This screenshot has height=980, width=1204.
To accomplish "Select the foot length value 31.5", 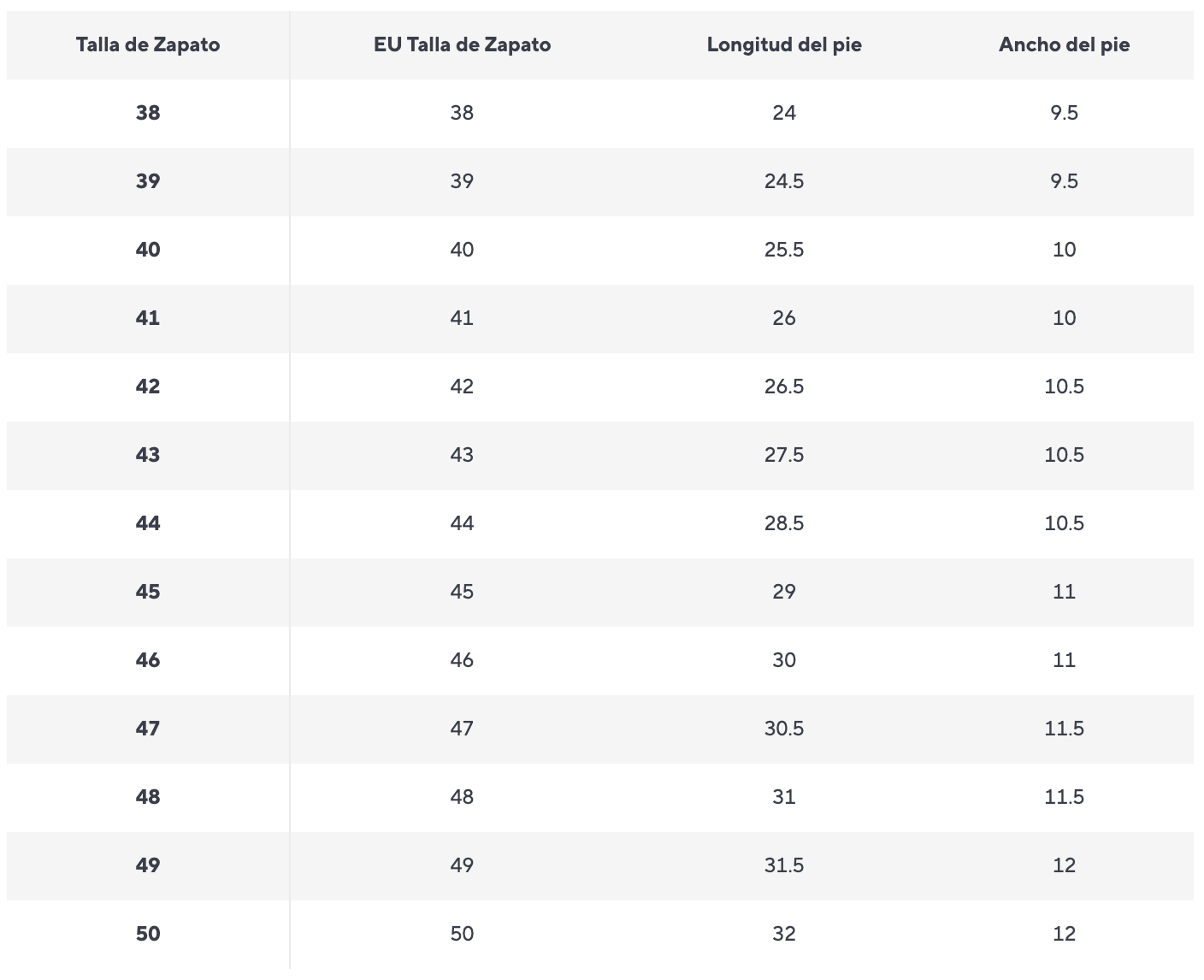I will (784, 865).
